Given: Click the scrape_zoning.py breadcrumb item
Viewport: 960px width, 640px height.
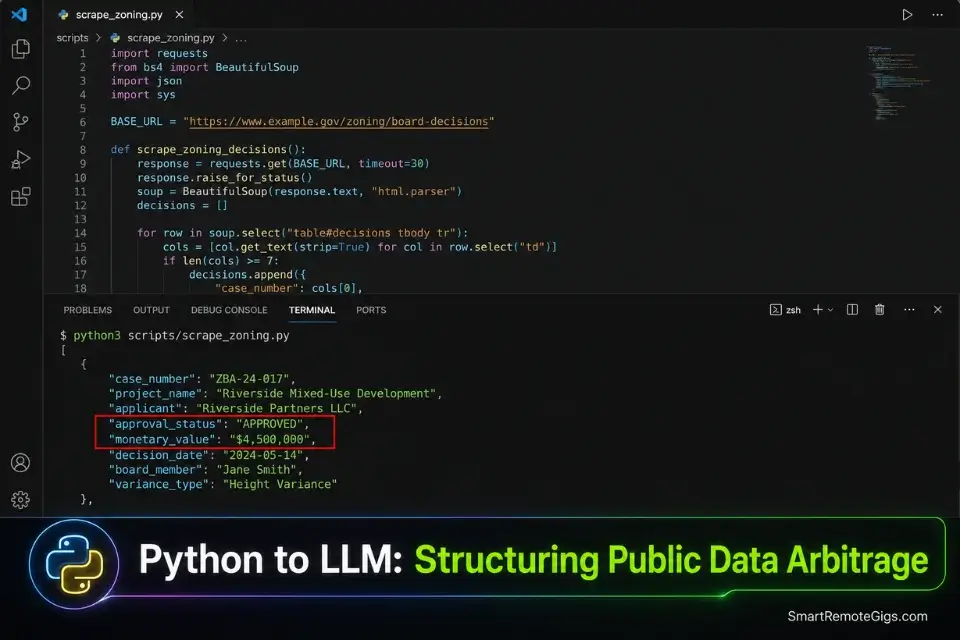Looking at the screenshot, I should (163, 38).
